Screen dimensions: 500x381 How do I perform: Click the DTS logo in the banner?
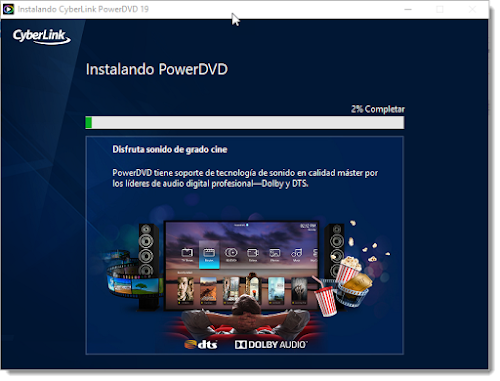pos(201,344)
